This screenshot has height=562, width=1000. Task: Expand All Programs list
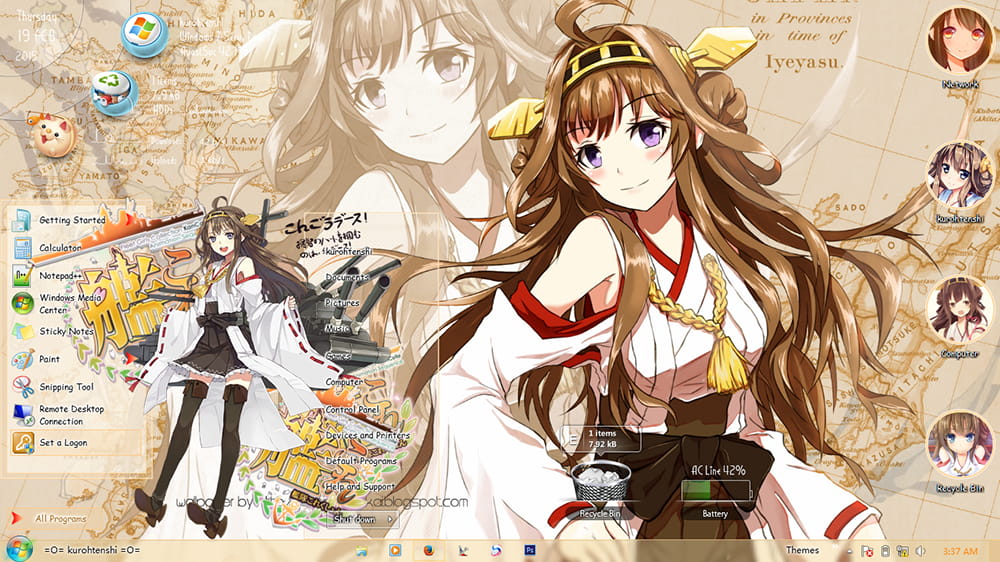(x=60, y=519)
